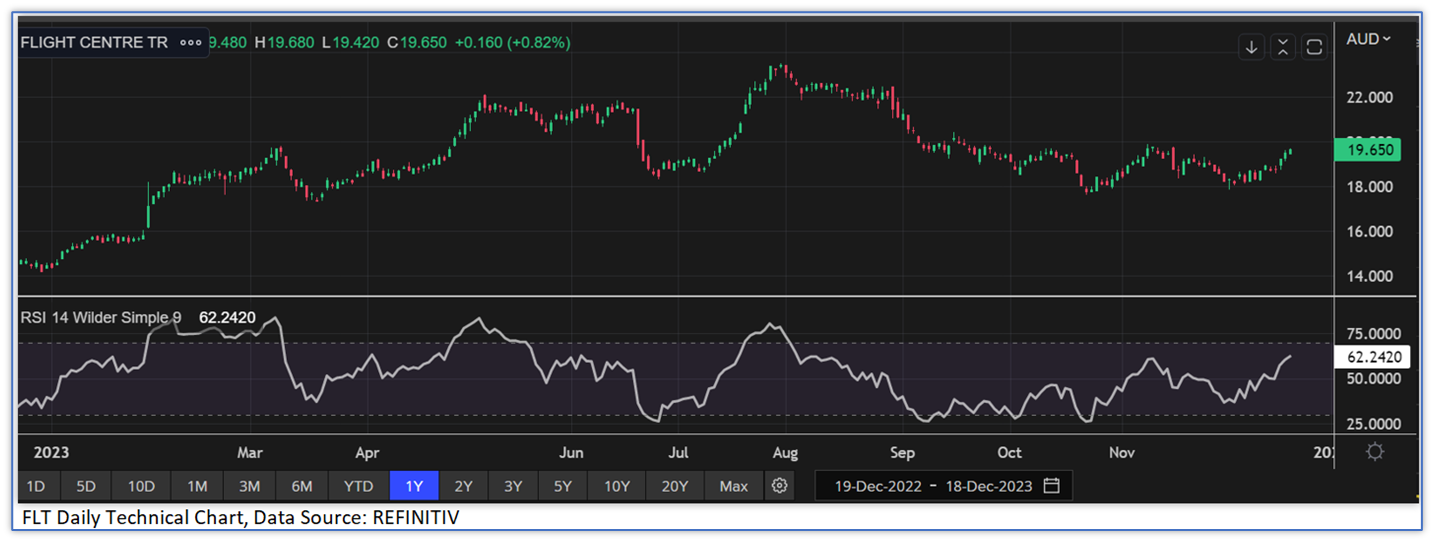Screen dimensions: 1434x542
Task: Click the FLIGHT CENTRE TR series label
Action: 95,43
